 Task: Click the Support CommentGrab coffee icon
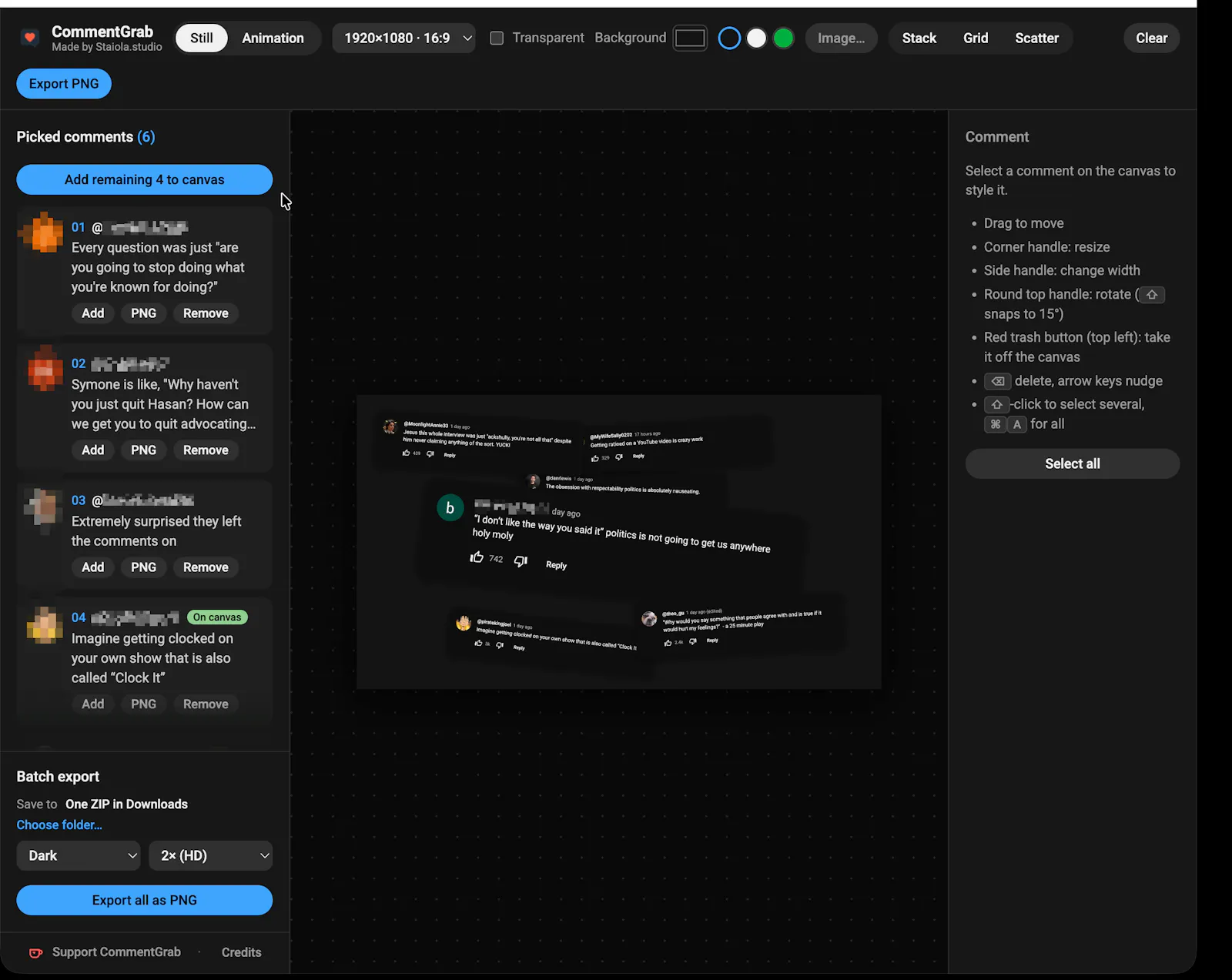(x=35, y=953)
